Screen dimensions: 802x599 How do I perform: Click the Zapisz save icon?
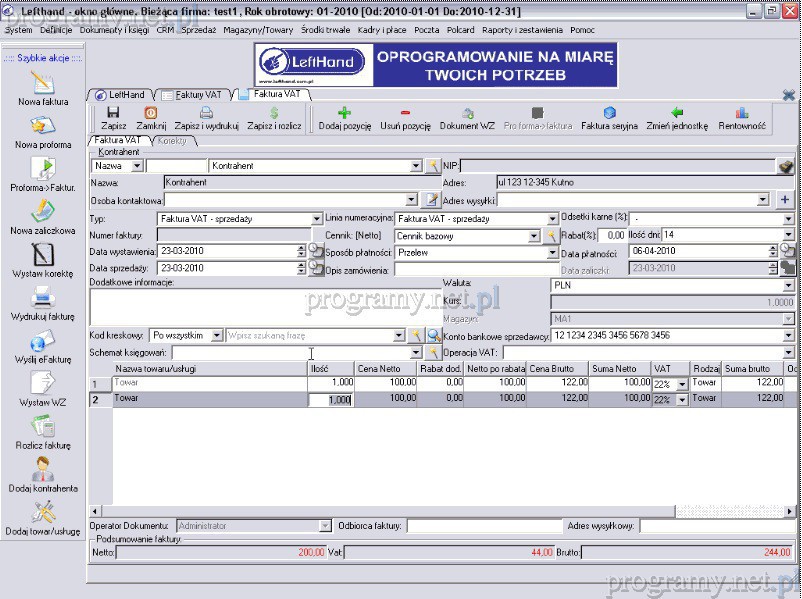pos(113,114)
